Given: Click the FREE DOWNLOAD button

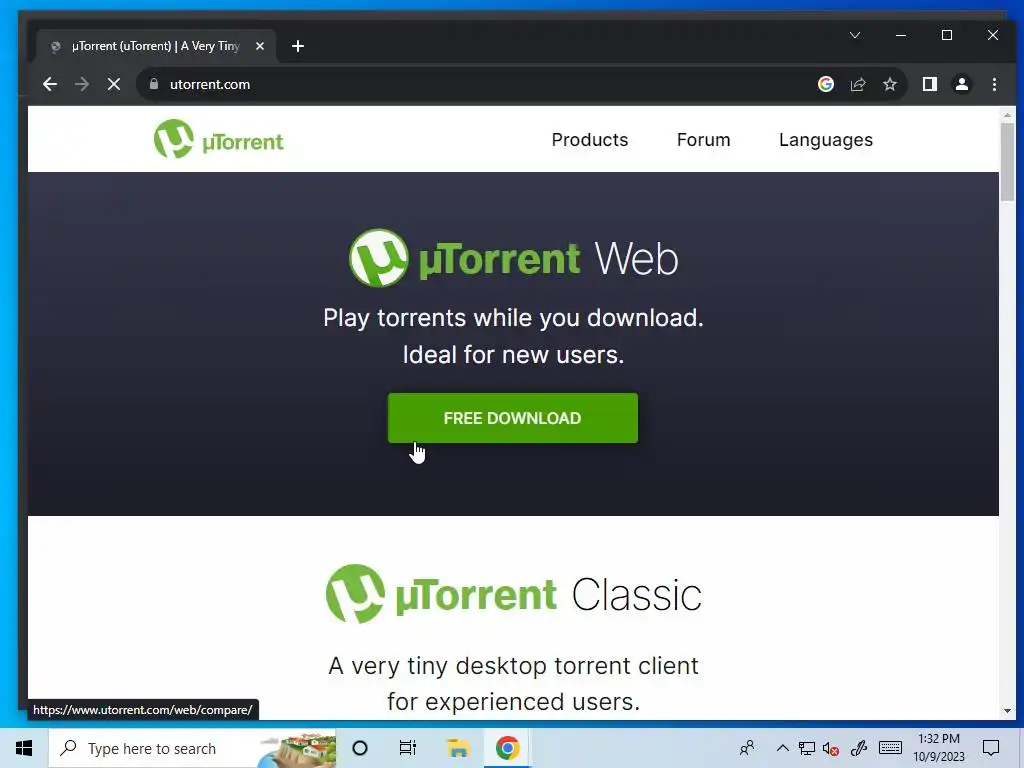Looking at the screenshot, I should click(x=513, y=418).
